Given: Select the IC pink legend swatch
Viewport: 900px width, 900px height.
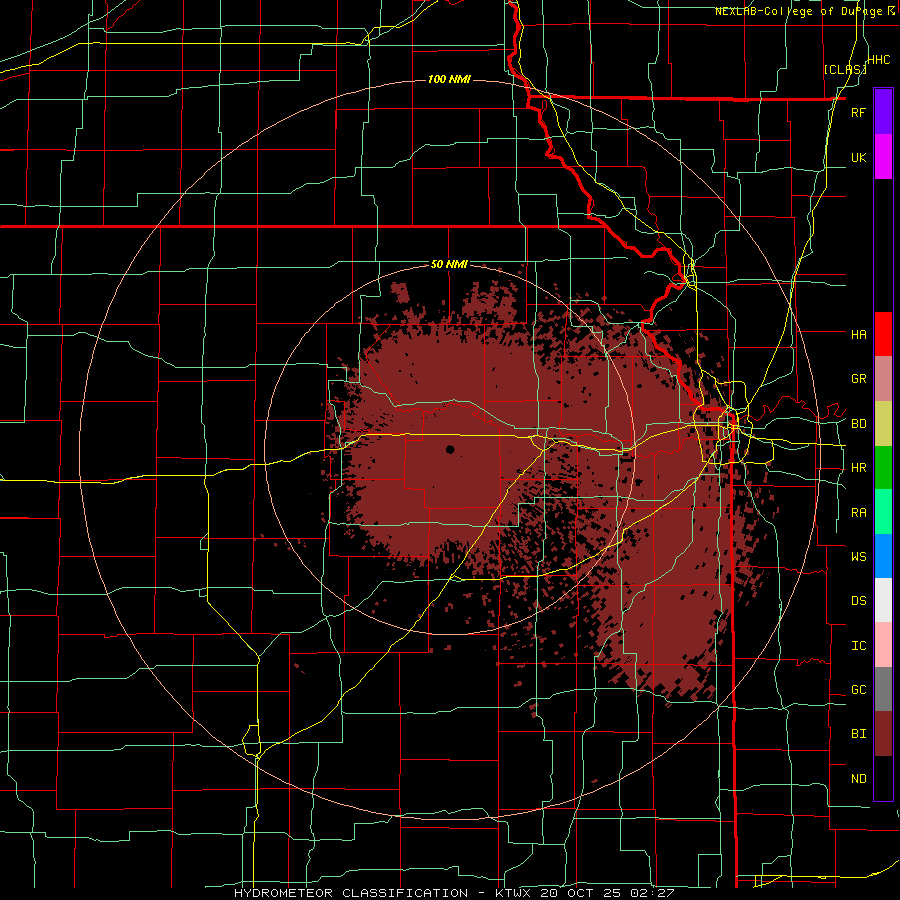Looking at the screenshot, I should click(x=883, y=645).
